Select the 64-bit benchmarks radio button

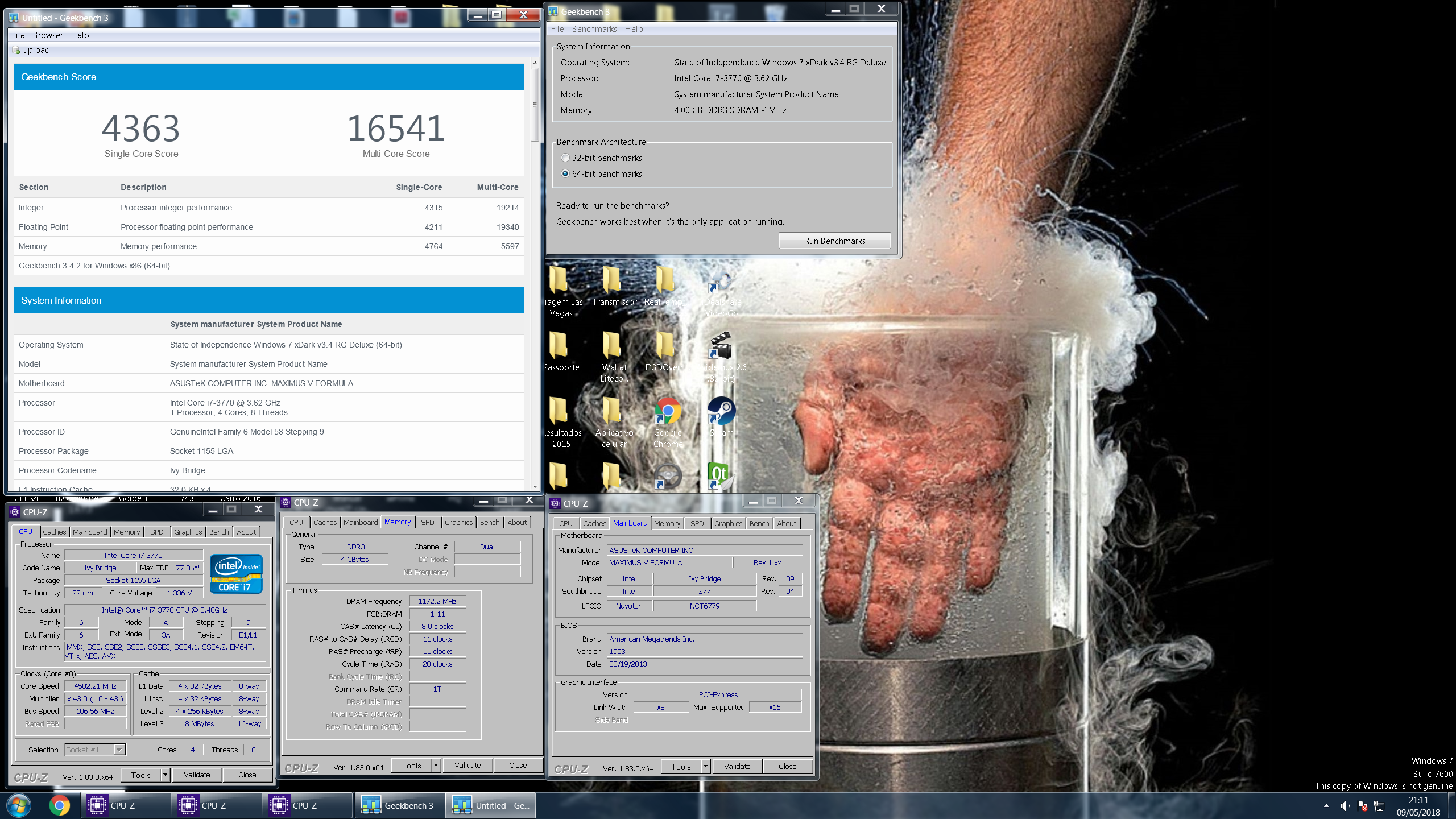pyautogui.click(x=565, y=173)
